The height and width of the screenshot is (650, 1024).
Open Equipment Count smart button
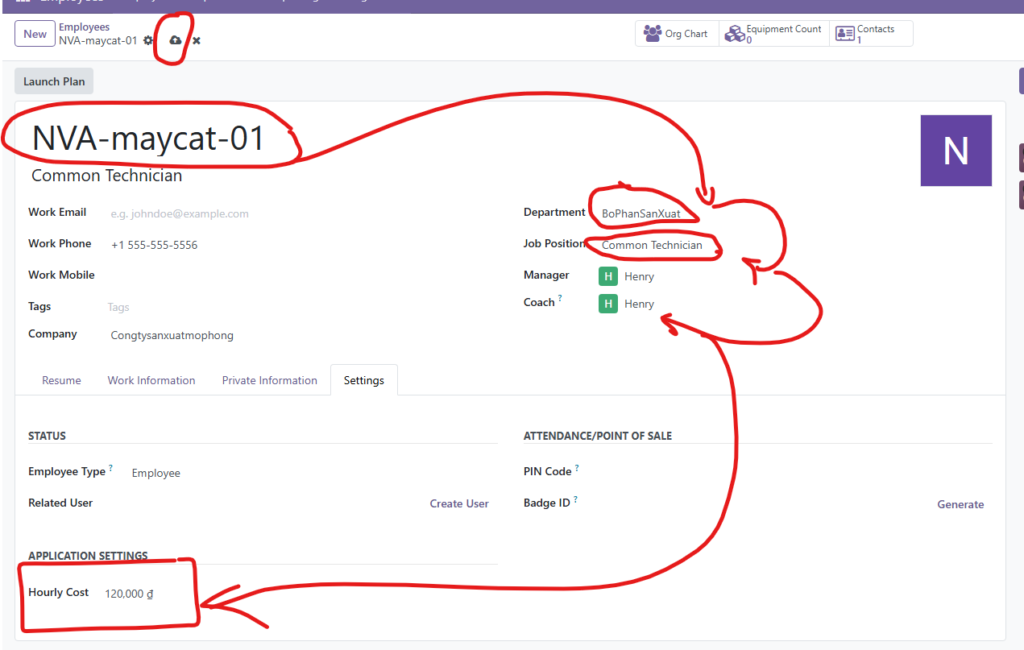tap(773, 34)
